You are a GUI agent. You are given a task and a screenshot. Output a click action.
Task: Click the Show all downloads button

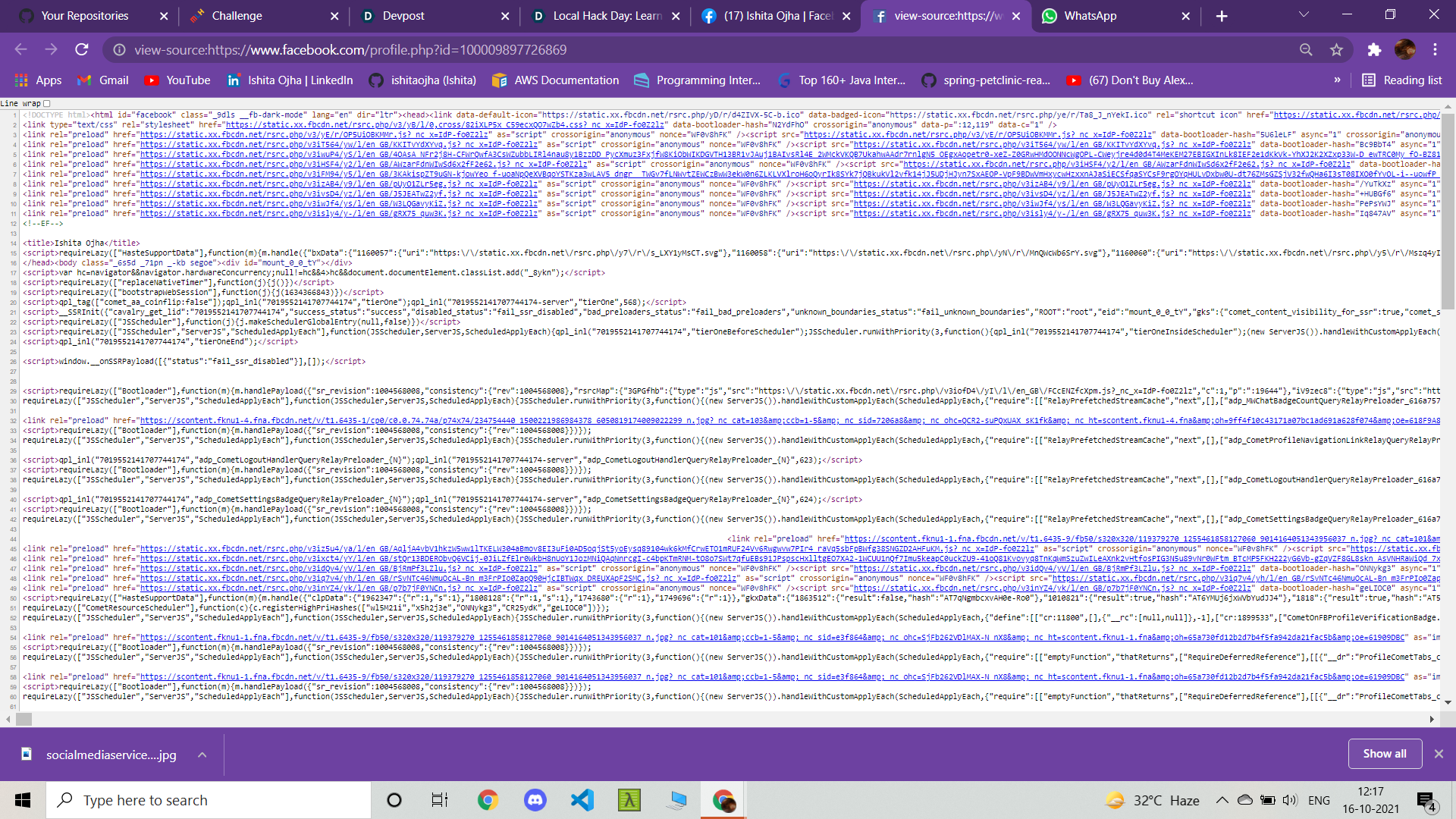1384,754
